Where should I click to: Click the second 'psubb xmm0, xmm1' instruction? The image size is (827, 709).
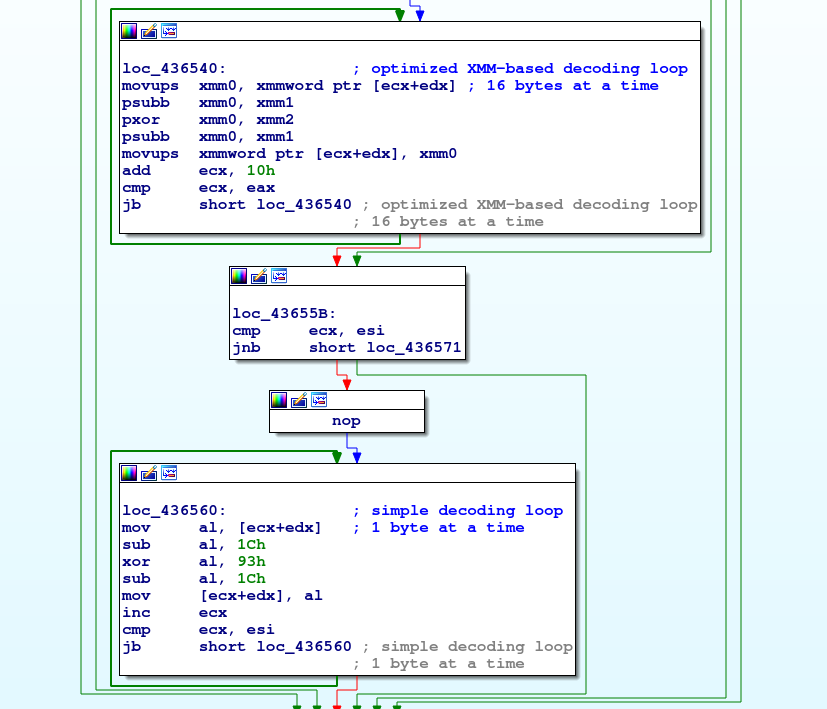point(208,137)
